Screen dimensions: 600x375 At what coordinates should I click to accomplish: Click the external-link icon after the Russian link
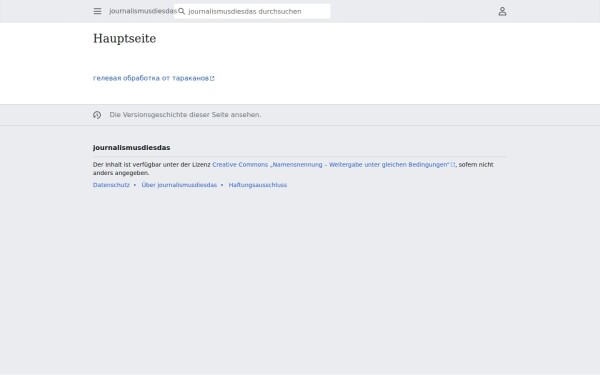click(x=212, y=78)
